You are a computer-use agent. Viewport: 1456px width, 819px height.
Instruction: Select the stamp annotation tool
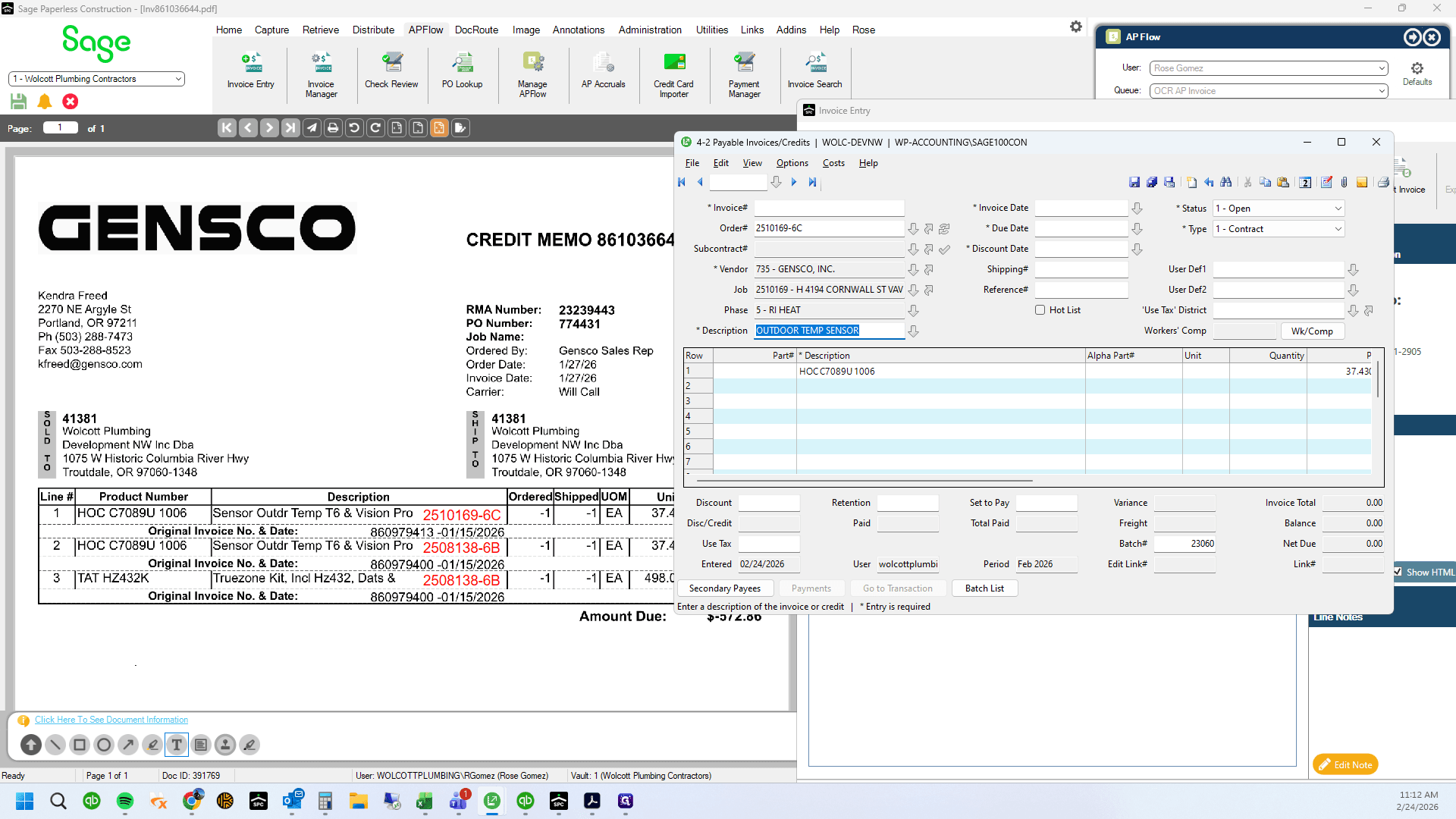pyautogui.click(x=225, y=745)
